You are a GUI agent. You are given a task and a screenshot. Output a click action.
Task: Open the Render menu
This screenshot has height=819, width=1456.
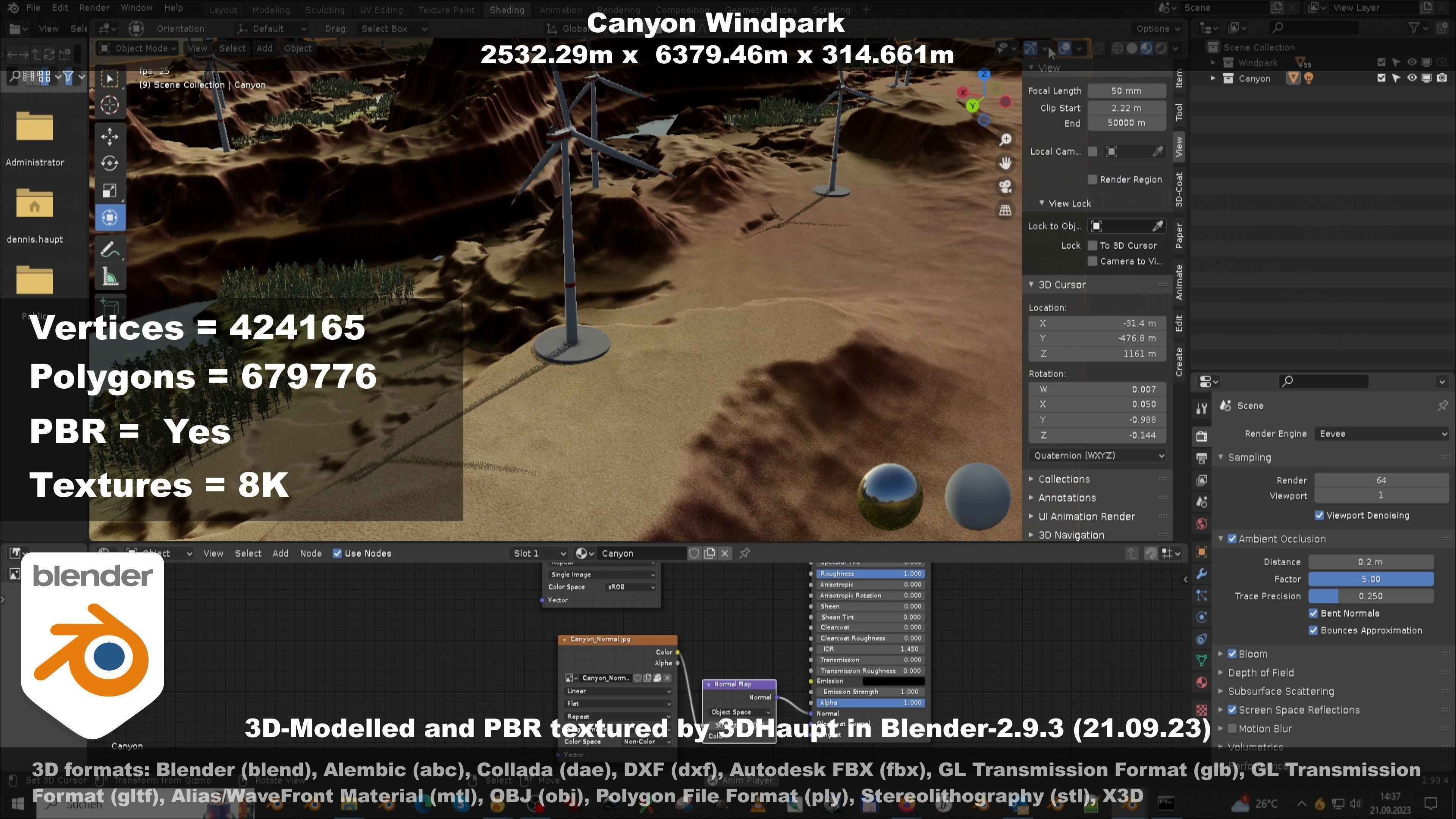tap(94, 8)
